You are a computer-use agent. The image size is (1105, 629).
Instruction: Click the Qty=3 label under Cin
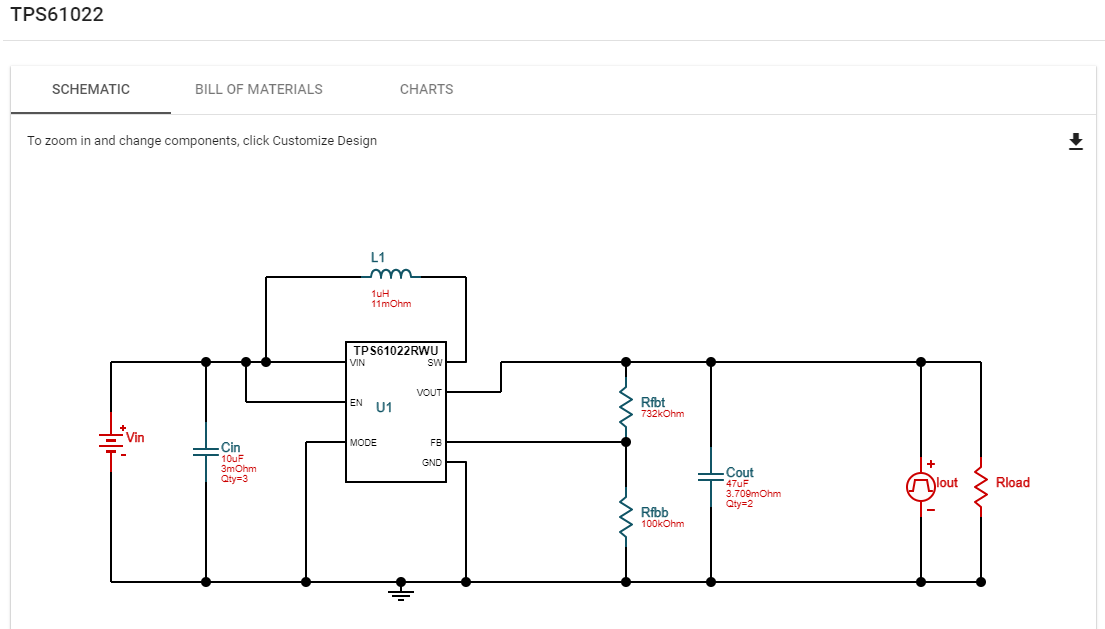pyautogui.click(x=234, y=479)
